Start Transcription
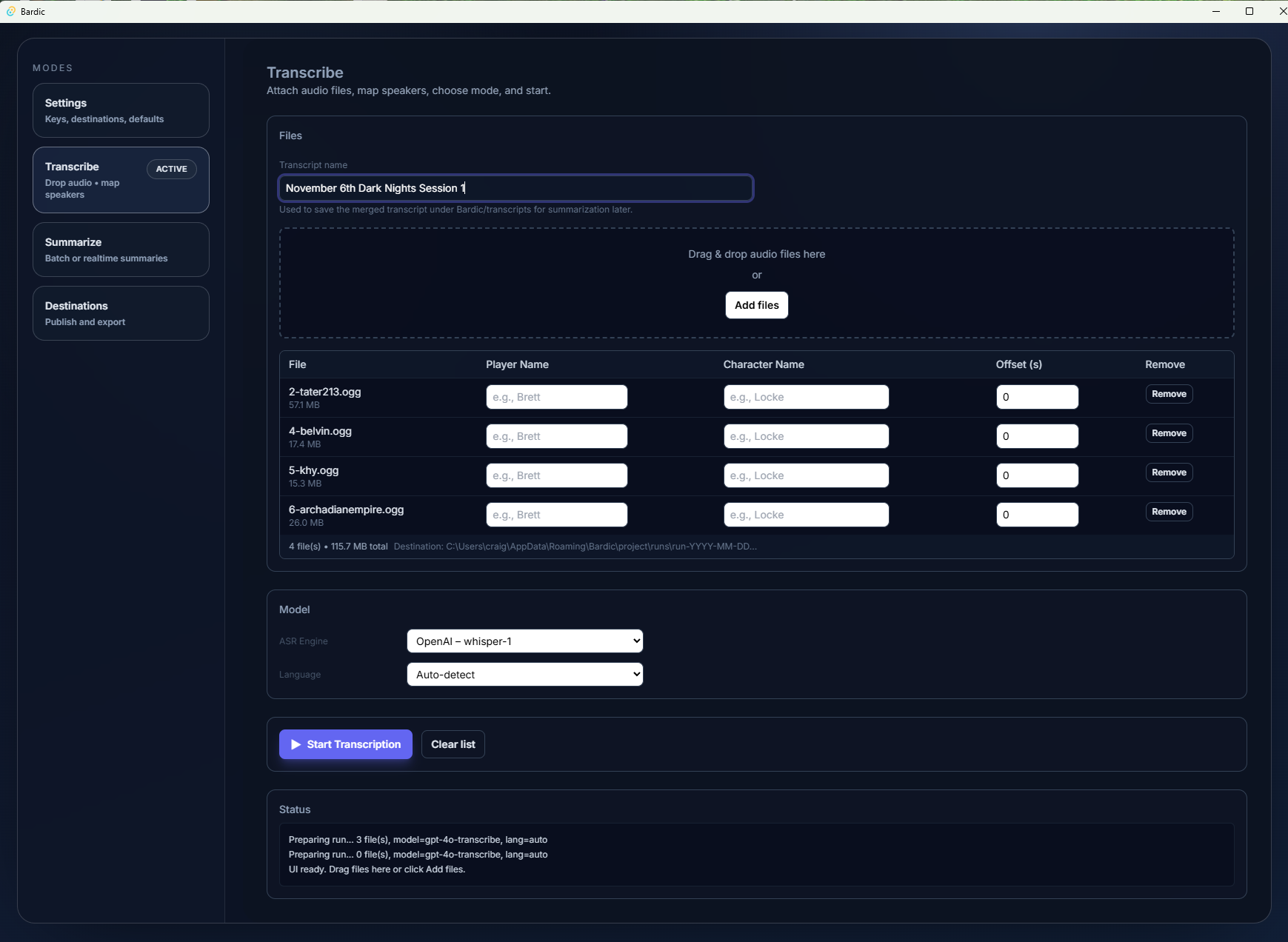The height and width of the screenshot is (942, 1288). pos(346,744)
